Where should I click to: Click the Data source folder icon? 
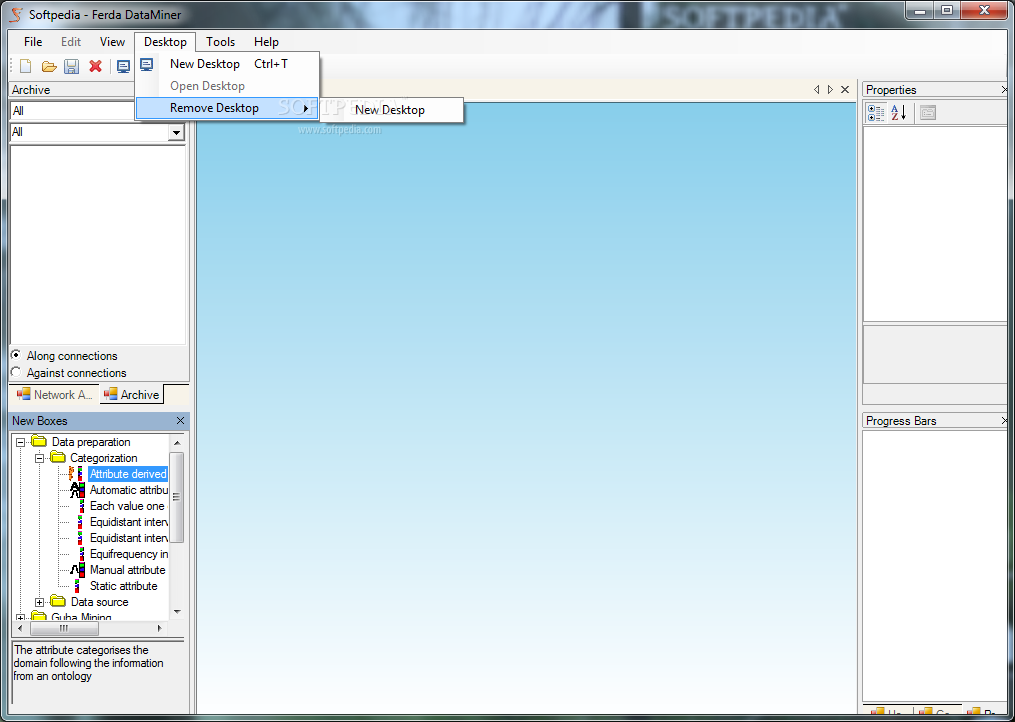[x=58, y=602]
